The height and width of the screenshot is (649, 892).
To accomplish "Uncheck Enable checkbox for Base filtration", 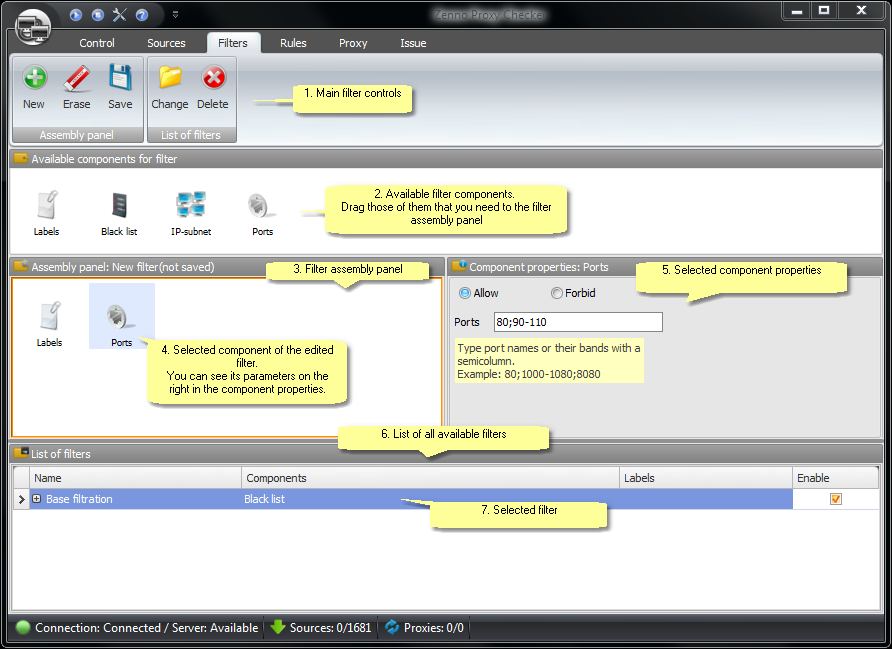I will (836, 499).
